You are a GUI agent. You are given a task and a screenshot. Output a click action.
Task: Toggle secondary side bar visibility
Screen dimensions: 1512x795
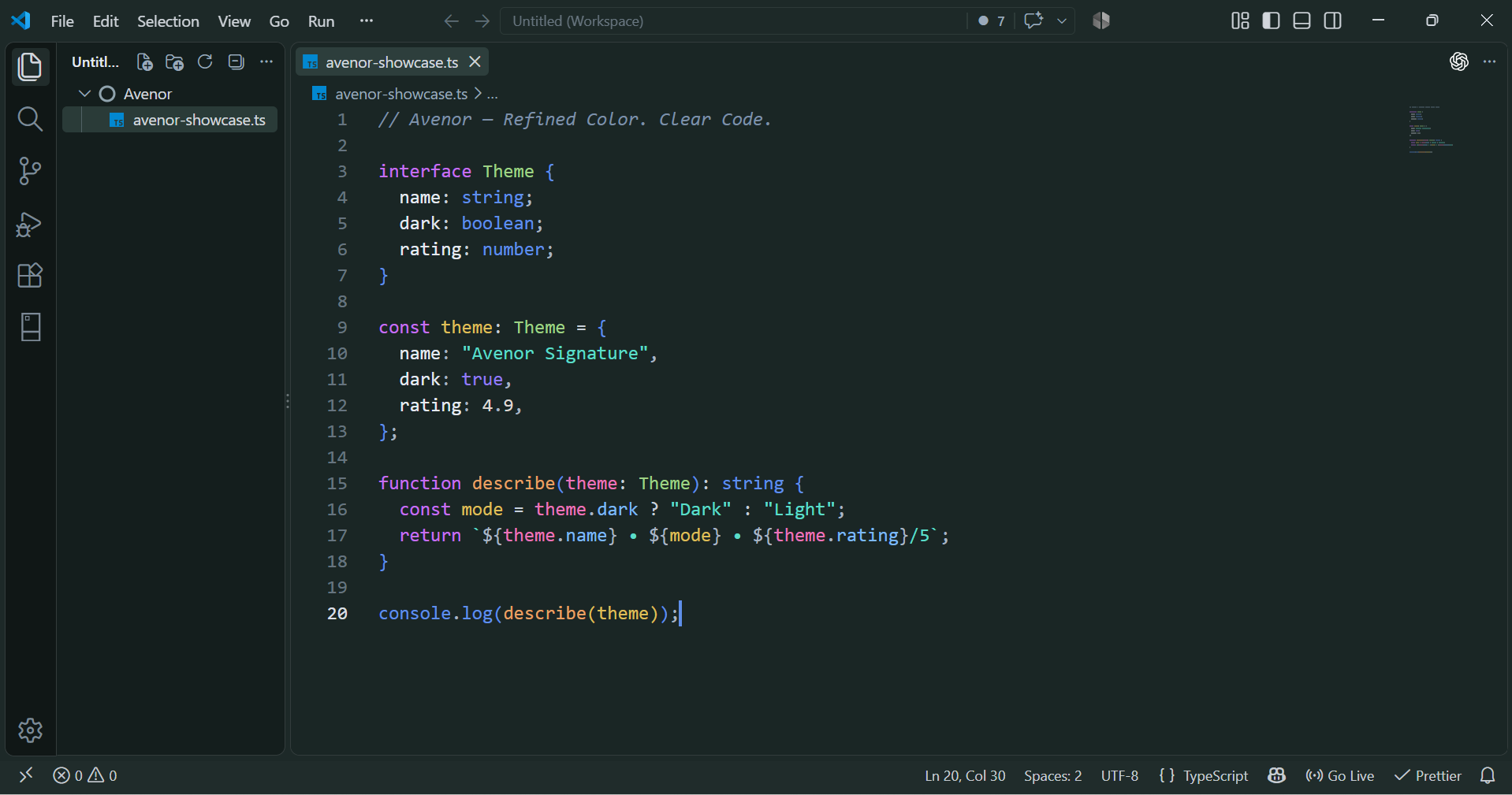click(1333, 20)
